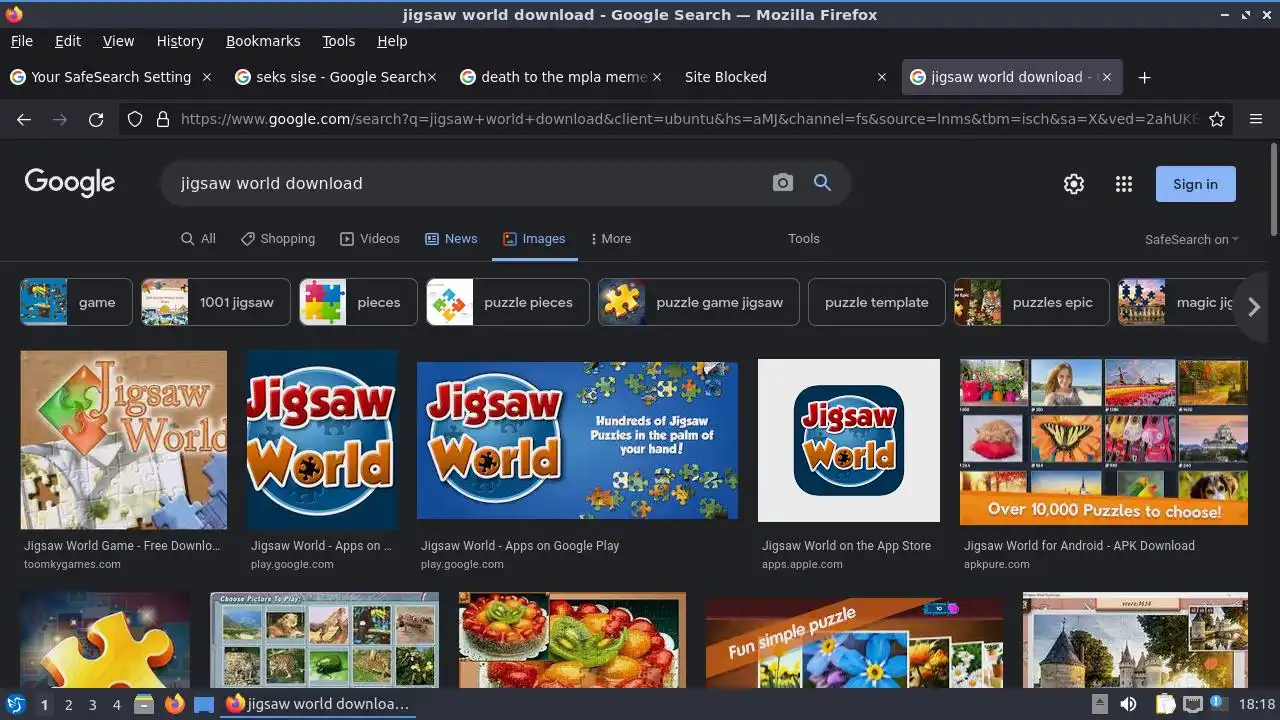
Task: Launch file manager from taskbar
Action: [144, 704]
